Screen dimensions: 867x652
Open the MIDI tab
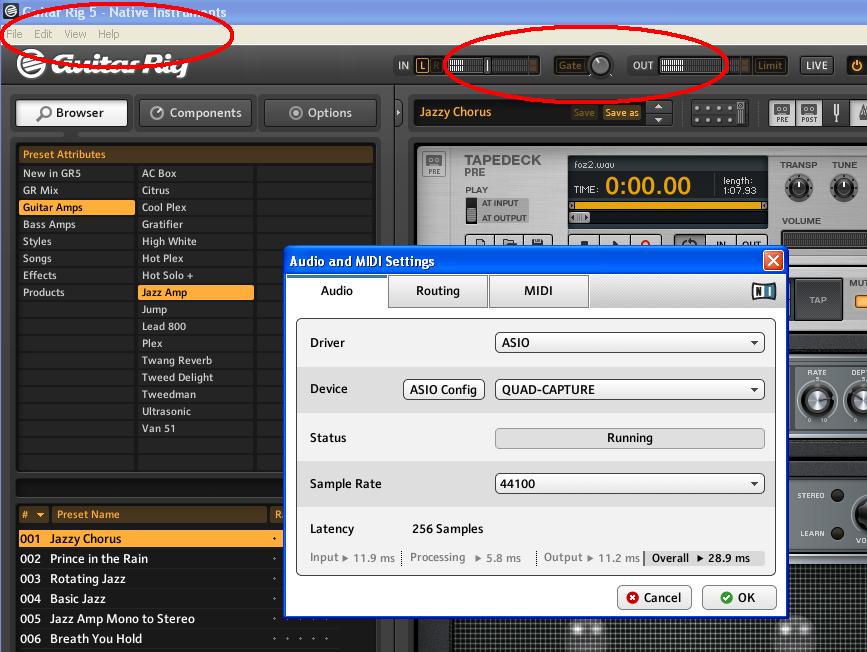tap(538, 291)
